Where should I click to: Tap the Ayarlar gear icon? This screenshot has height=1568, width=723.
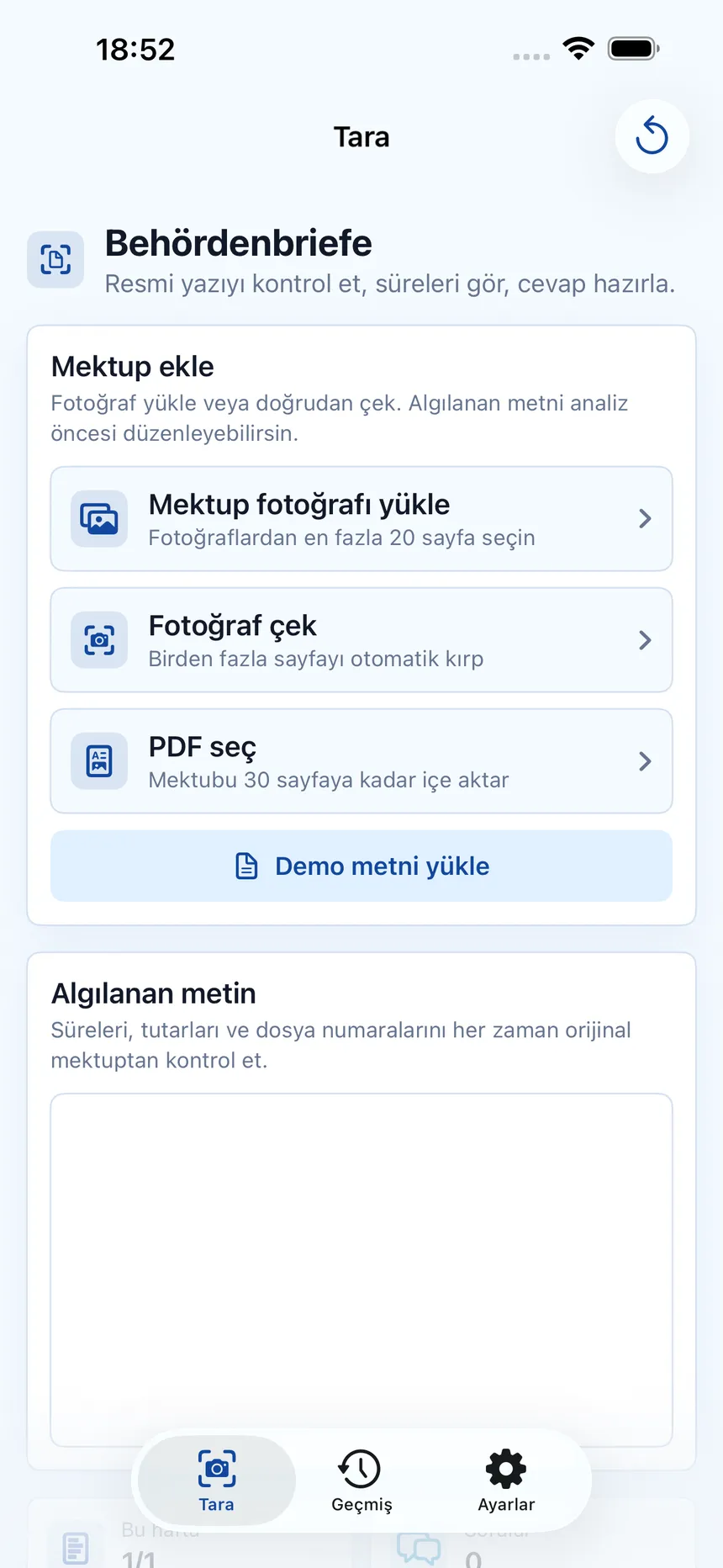click(506, 1469)
